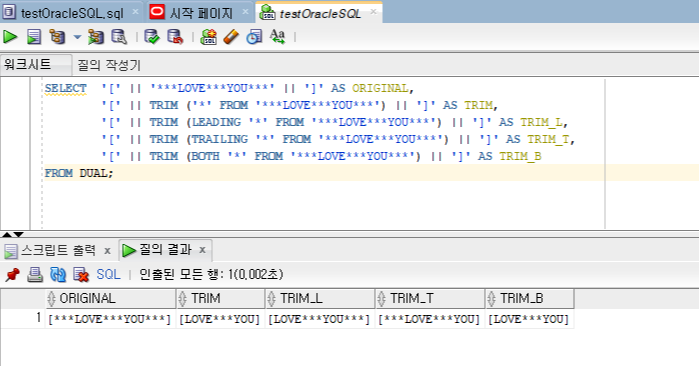Click the refresh results icon

pyautogui.click(x=58, y=274)
